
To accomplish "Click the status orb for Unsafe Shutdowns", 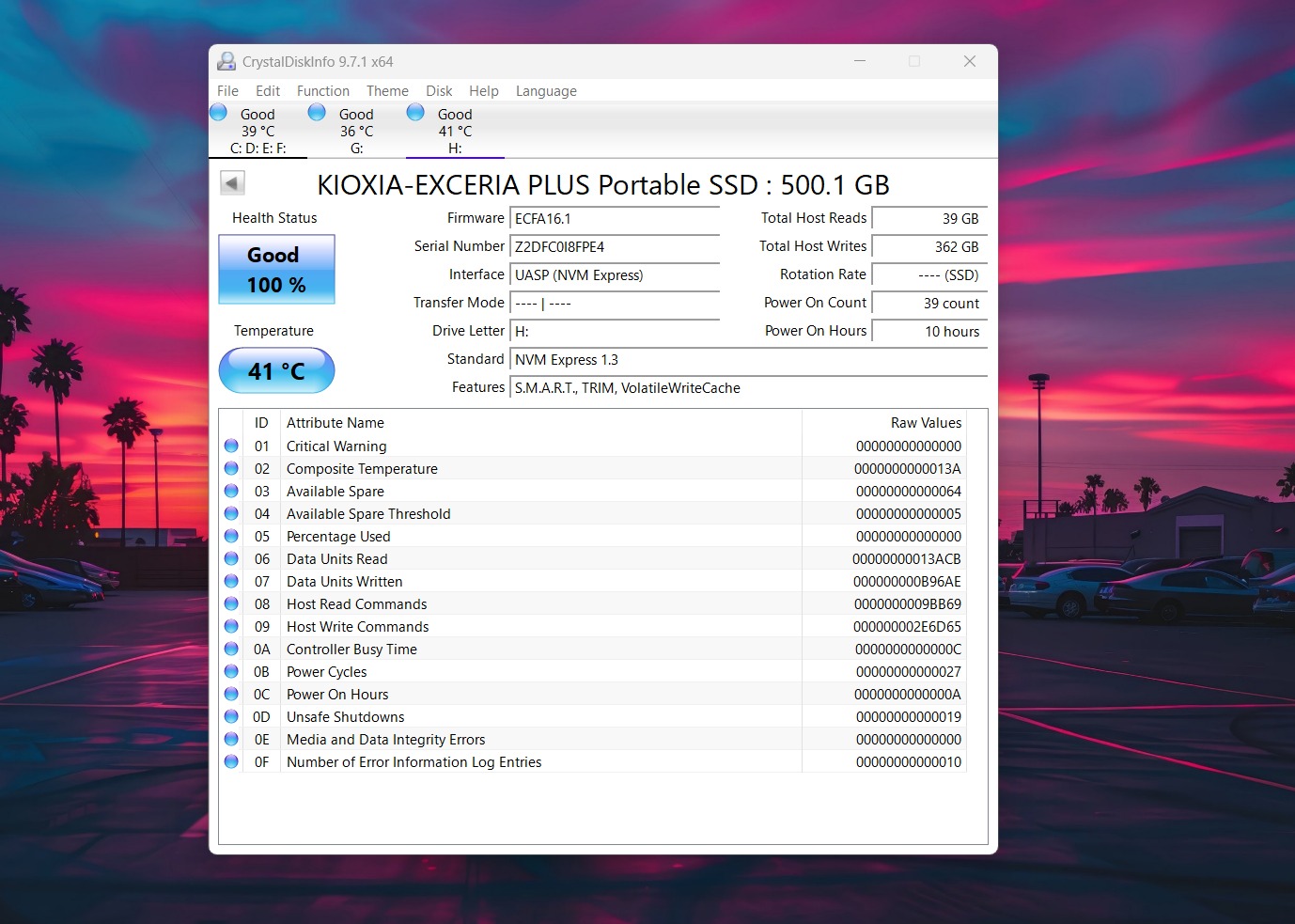I will [x=231, y=716].
